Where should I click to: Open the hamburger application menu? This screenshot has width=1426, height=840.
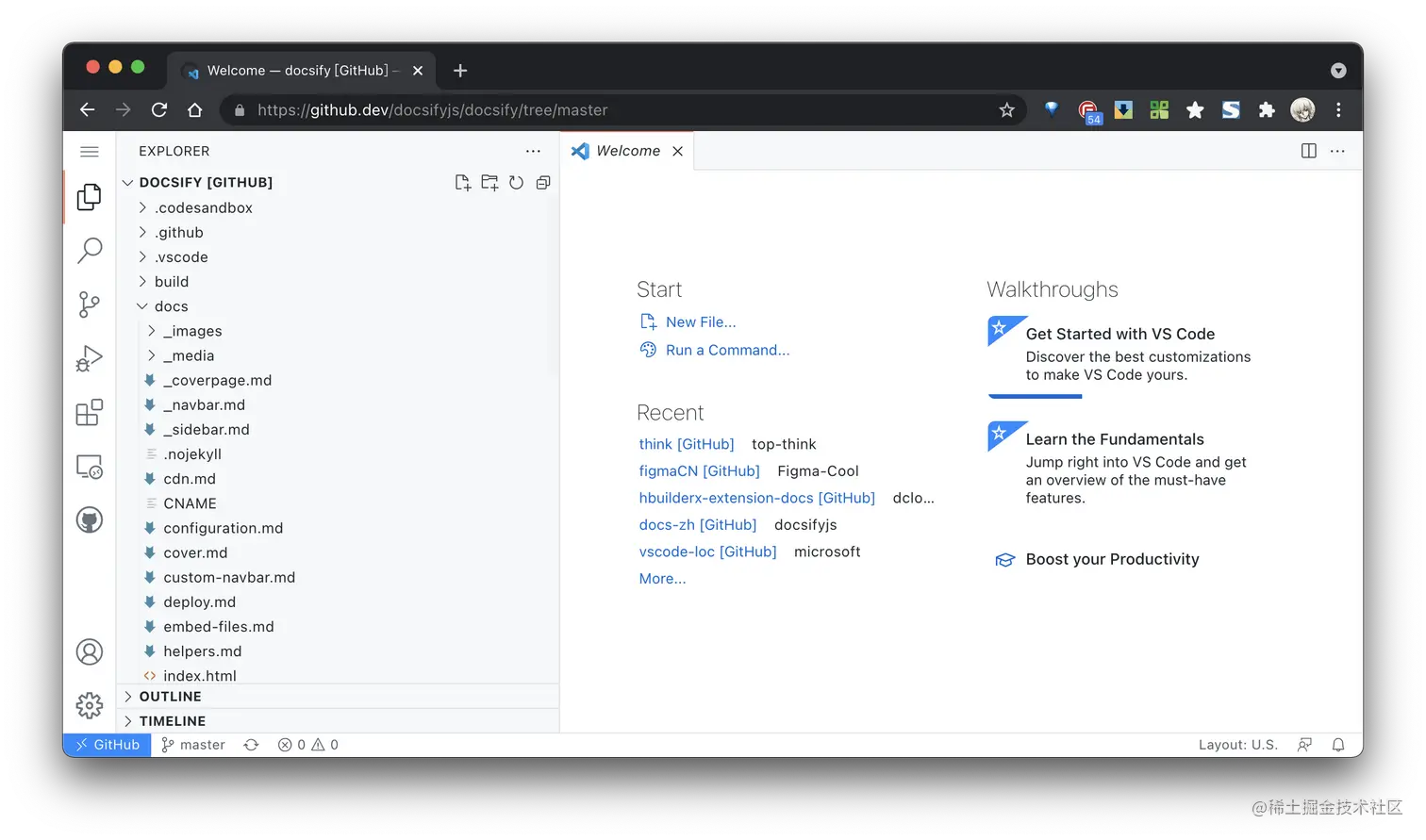[90, 151]
